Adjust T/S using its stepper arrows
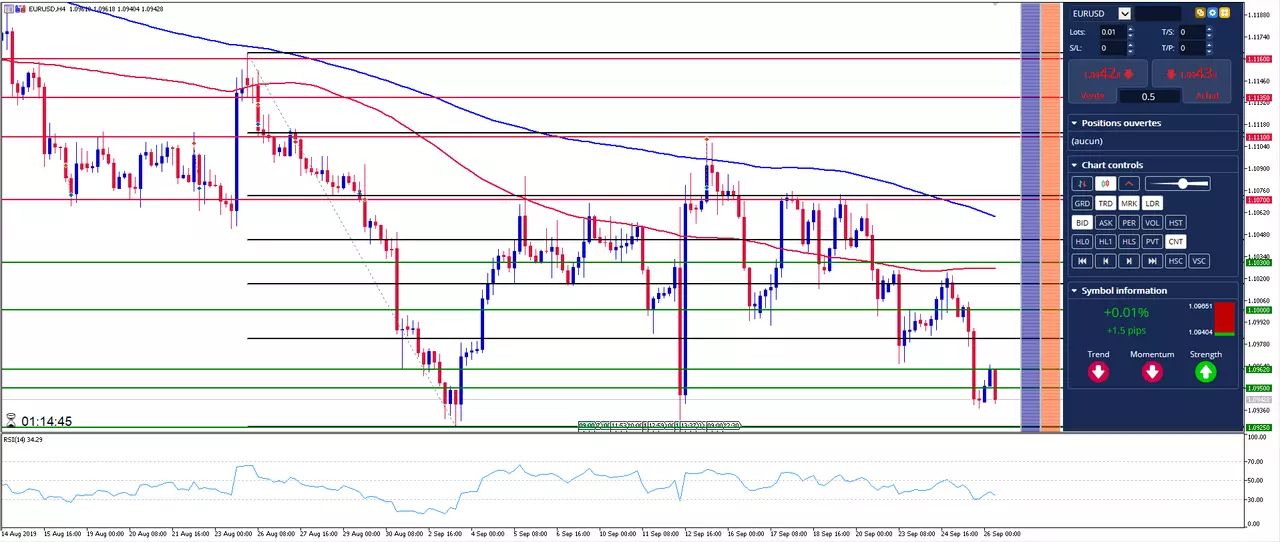This screenshot has width=1280, height=542. [x=1209, y=32]
